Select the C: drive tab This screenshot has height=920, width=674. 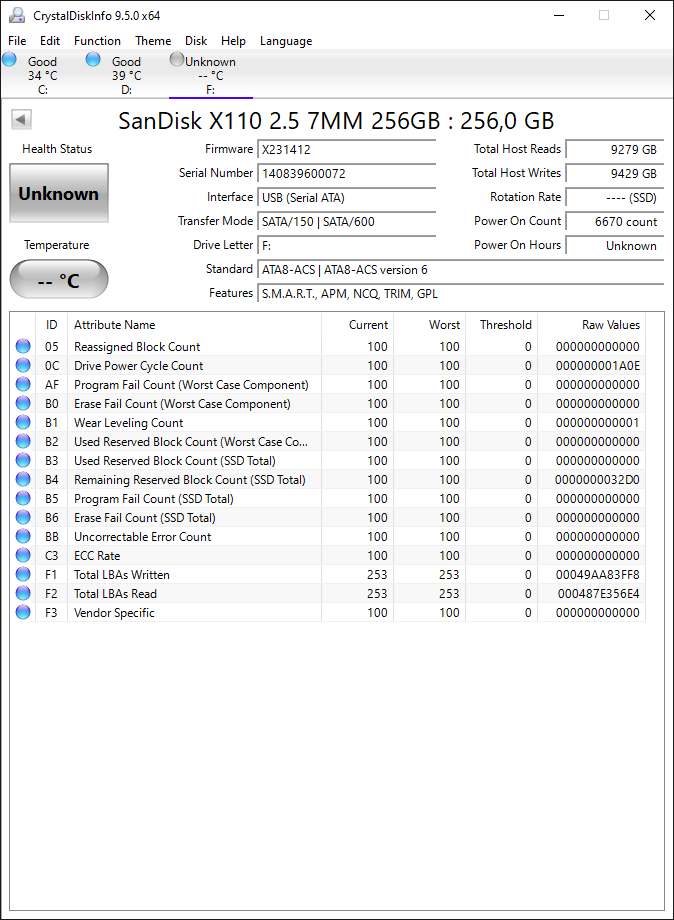click(x=42, y=75)
